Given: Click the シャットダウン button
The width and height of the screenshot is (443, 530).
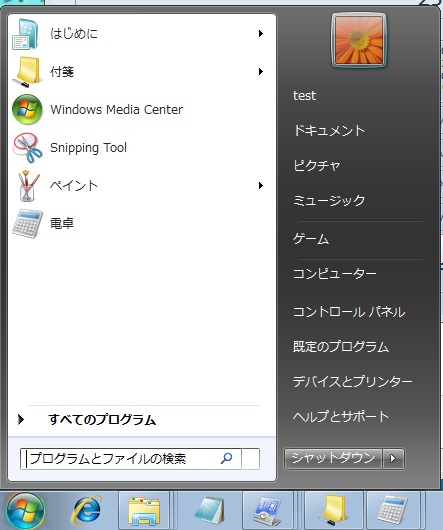Looking at the screenshot, I should 333,459.
